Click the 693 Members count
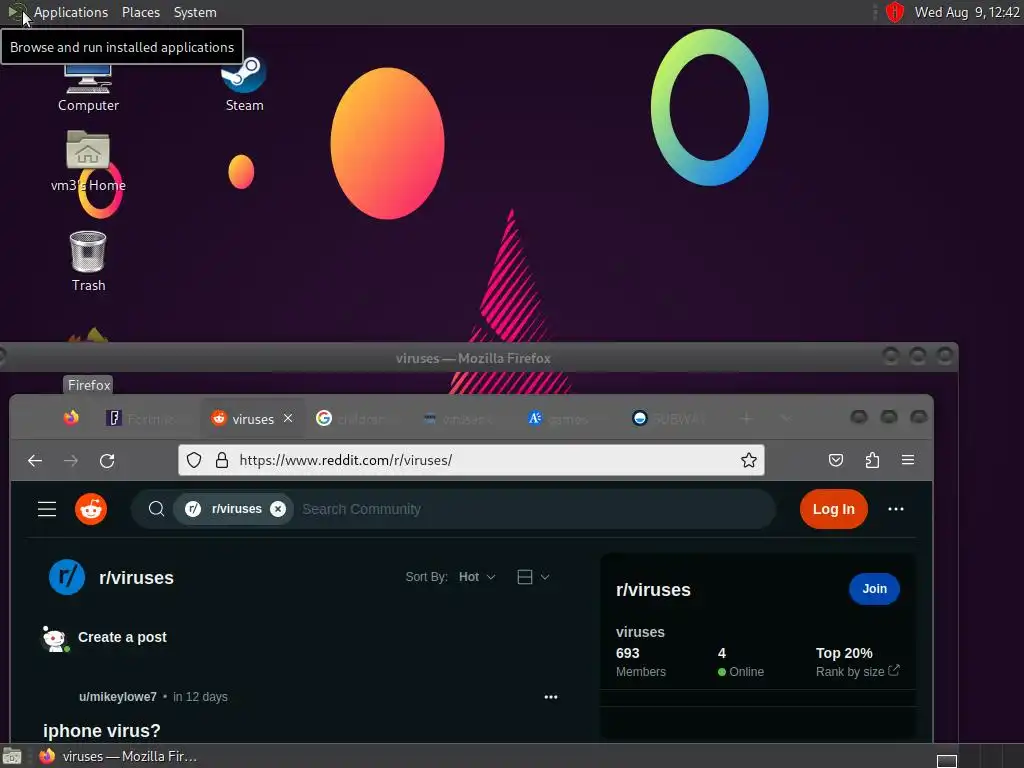The image size is (1024, 768). [x=641, y=662]
